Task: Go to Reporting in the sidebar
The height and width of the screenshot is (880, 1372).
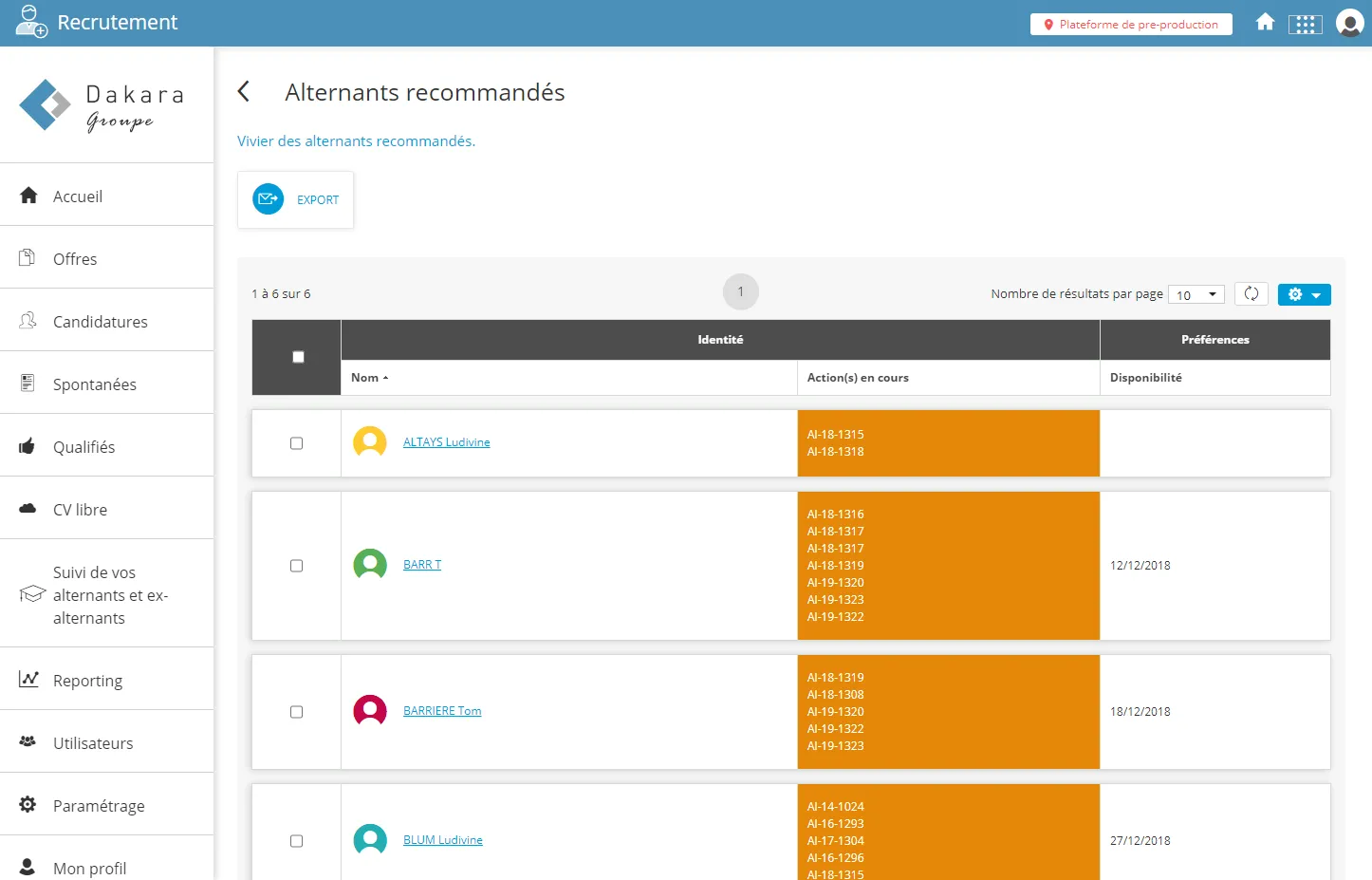Action: [x=87, y=681]
